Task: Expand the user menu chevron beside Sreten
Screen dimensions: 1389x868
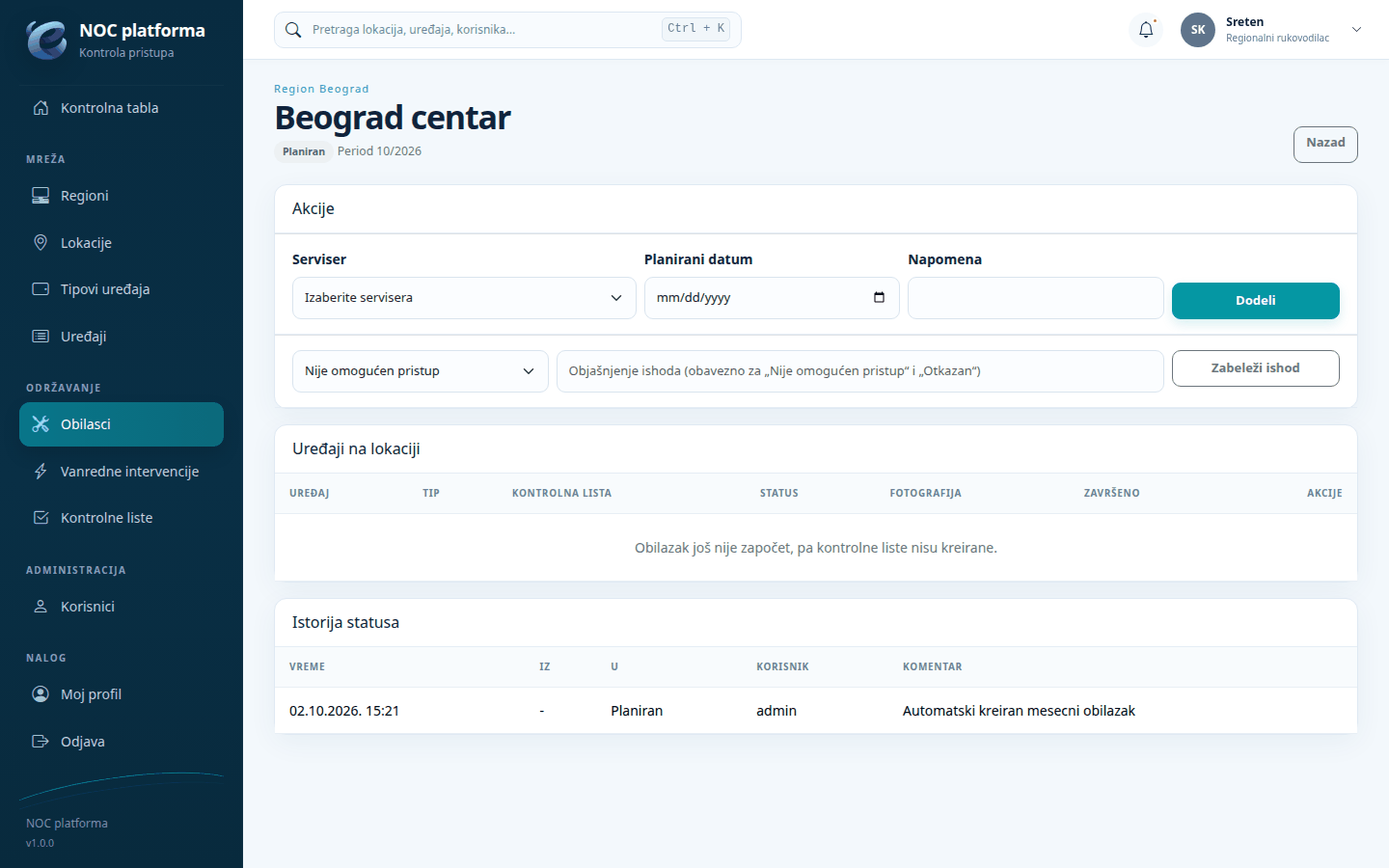Action: (x=1356, y=30)
